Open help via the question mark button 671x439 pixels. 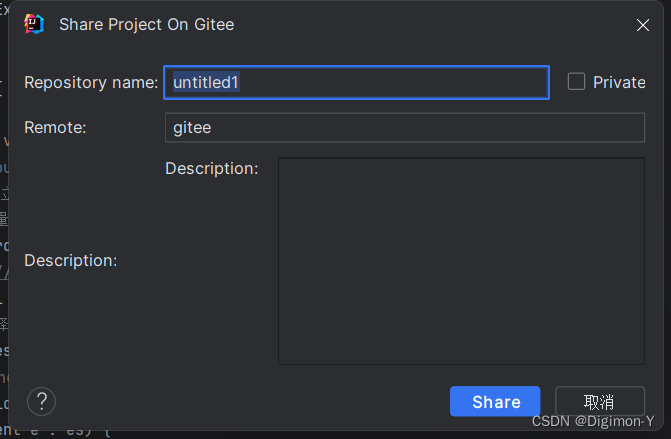point(41,401)
